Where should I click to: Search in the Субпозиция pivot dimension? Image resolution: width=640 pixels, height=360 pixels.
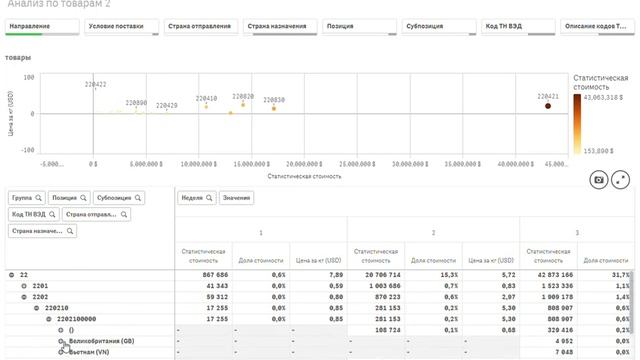(x=138, y=198)
